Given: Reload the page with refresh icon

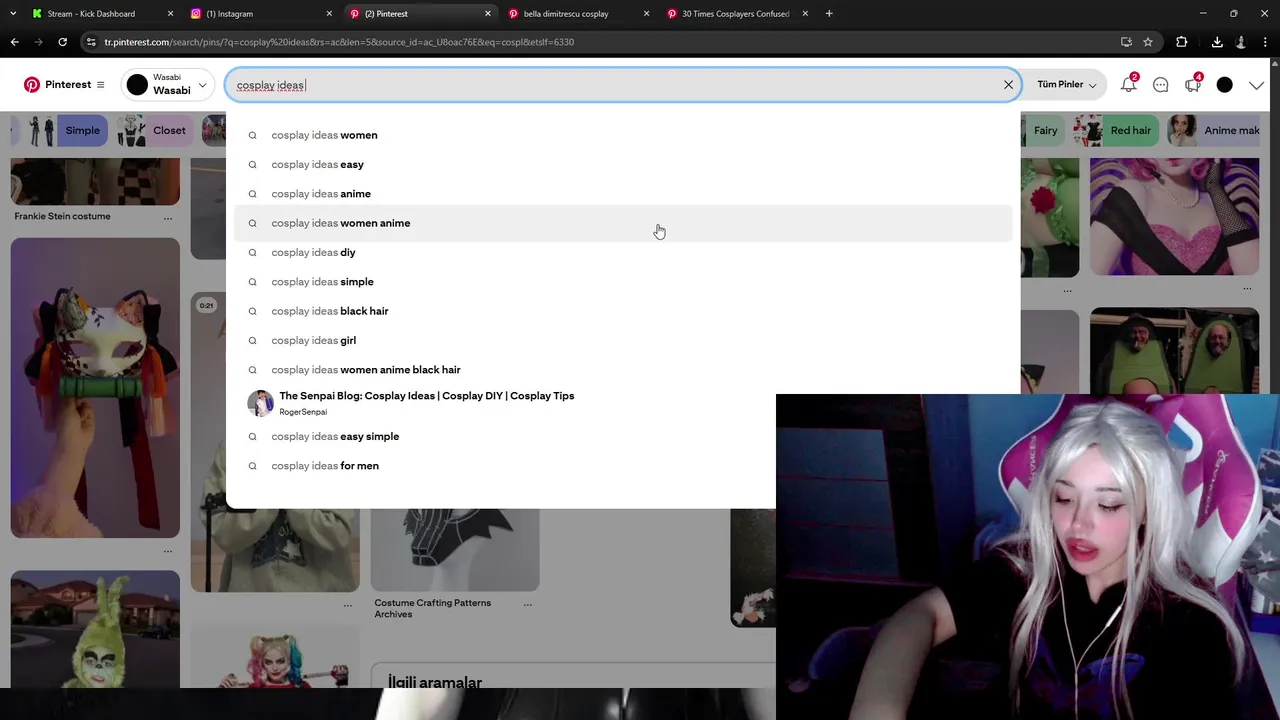Looking at the screenshot, I should [62, 42].
